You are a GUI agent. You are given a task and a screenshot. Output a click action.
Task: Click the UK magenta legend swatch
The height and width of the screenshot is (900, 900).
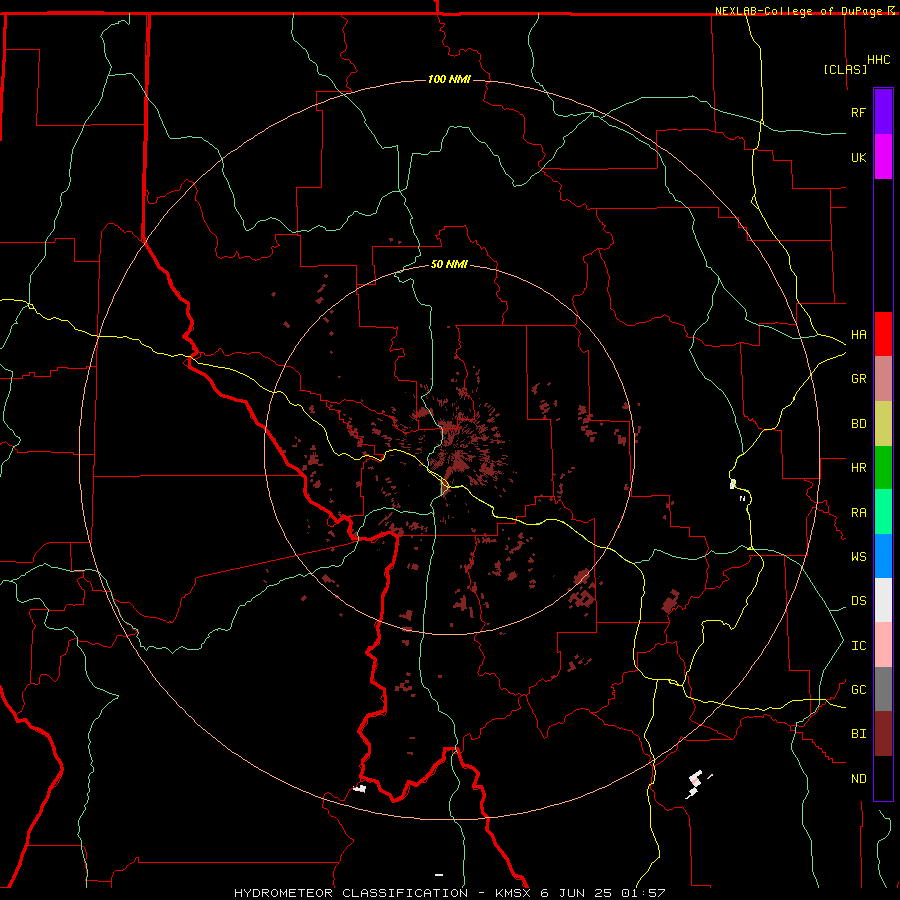(883, 157)
